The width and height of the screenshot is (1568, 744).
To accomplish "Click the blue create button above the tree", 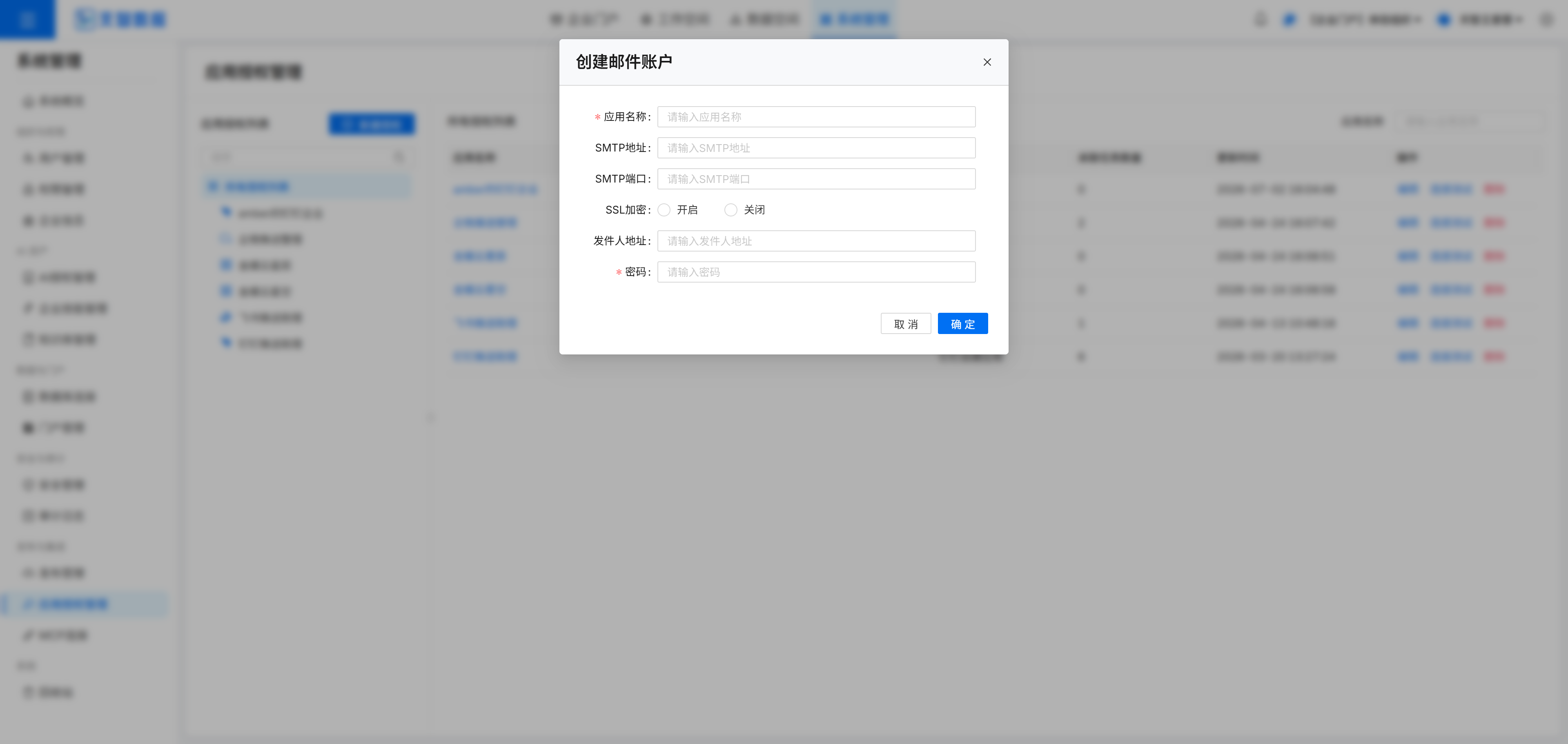I will (x=371, y=124).
